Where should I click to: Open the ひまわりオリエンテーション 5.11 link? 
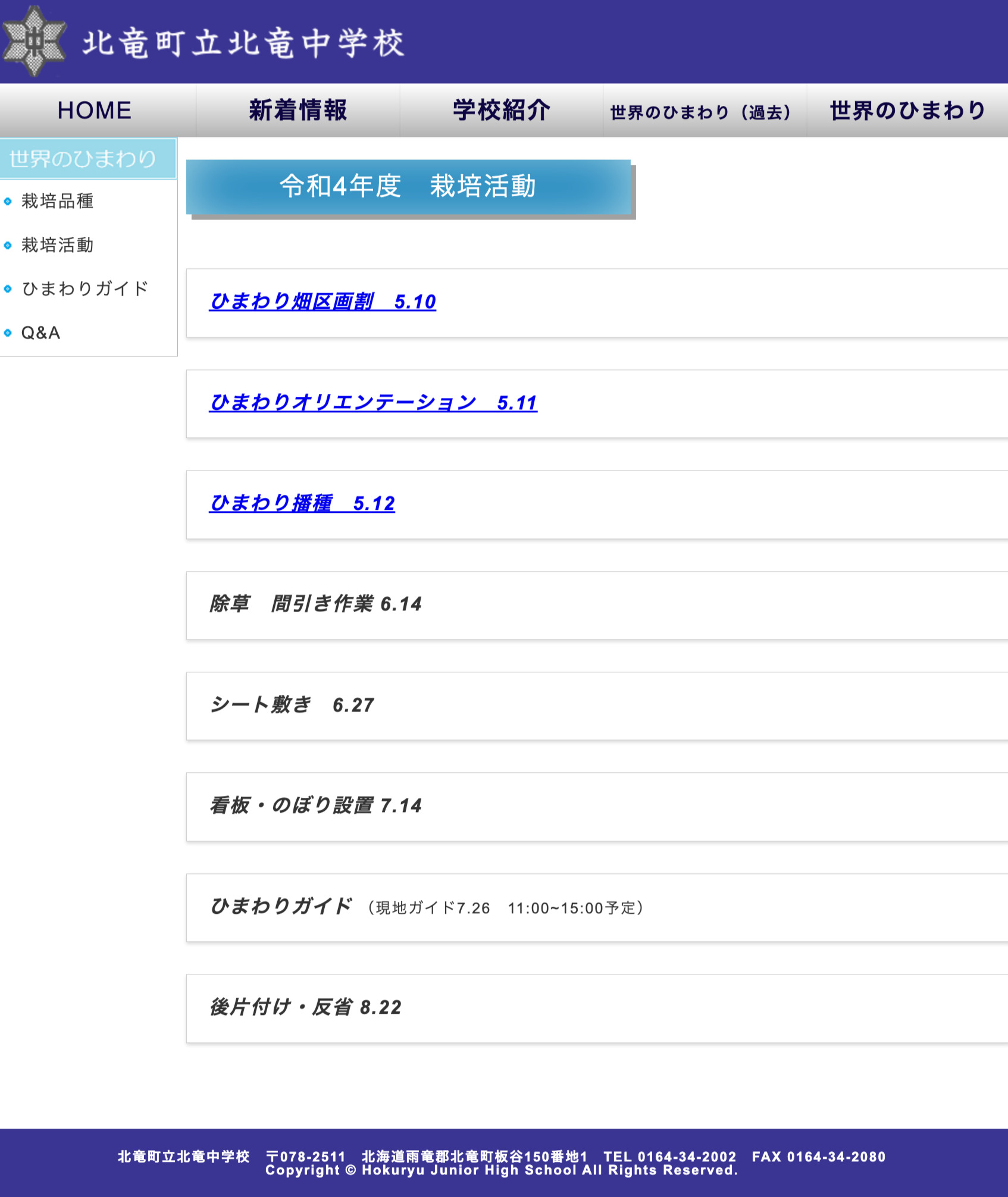pyautogui.click(x=372, y=403)
